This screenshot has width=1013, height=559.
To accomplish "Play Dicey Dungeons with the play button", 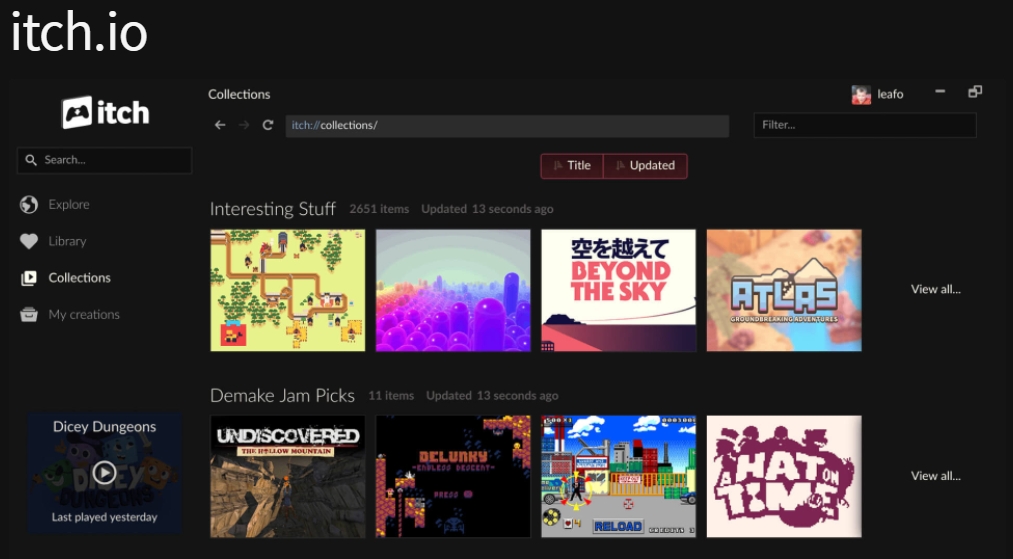I will (104, 472).
